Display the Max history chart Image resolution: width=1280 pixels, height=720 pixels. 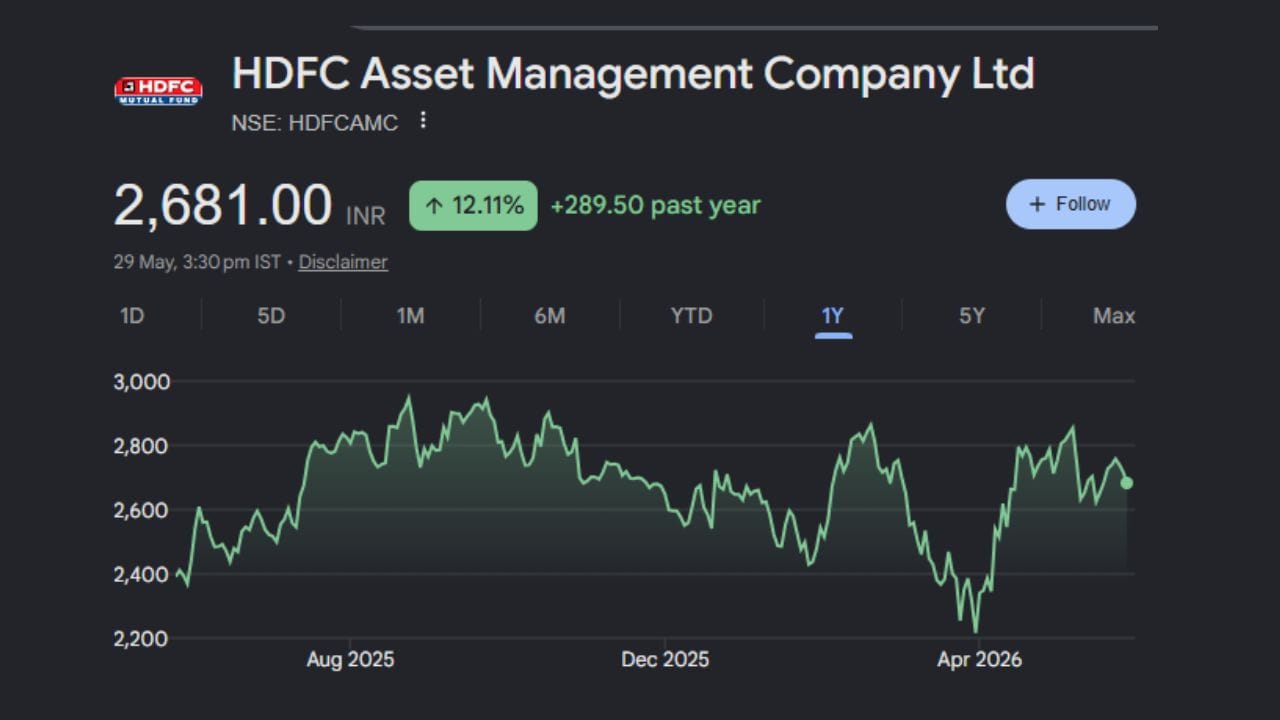coord(1114,316)
